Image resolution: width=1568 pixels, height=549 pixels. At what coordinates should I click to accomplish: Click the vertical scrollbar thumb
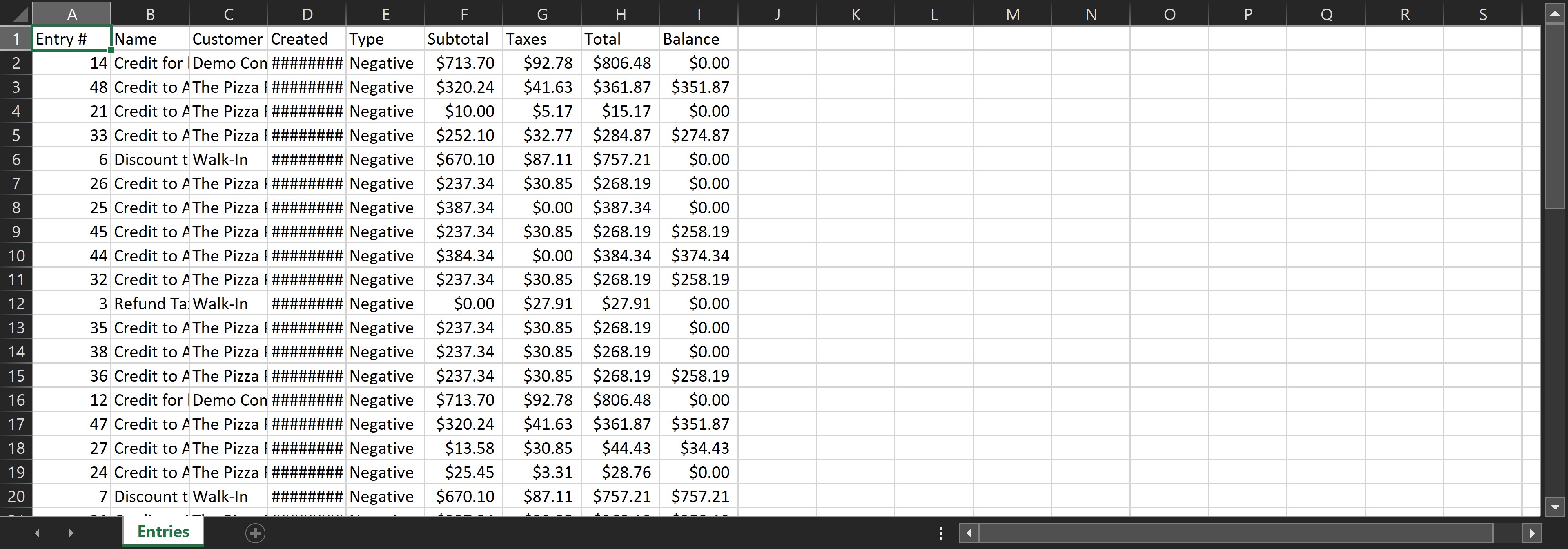click(1555, 116)
